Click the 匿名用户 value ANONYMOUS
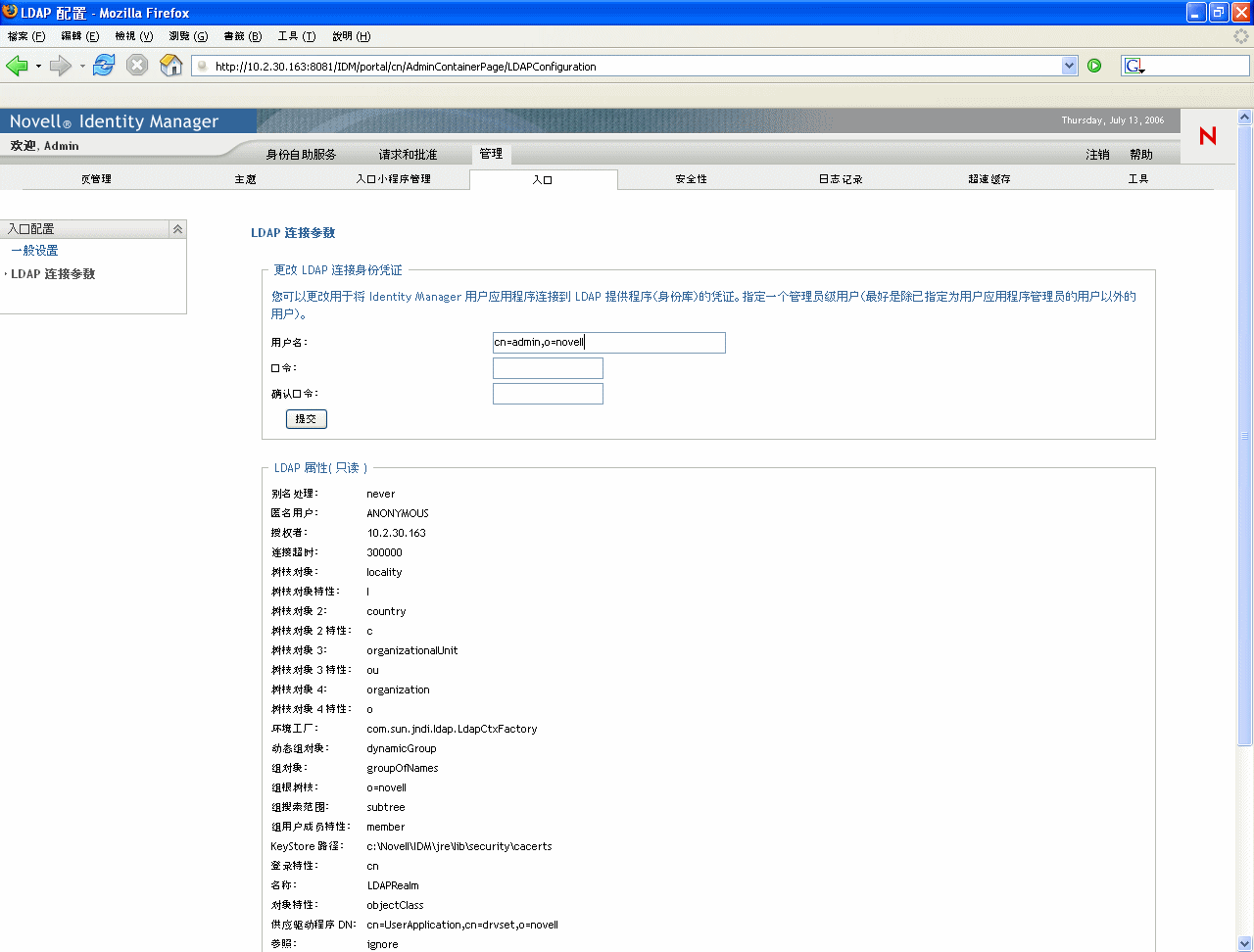1254x952 pixels. [398, 513]
